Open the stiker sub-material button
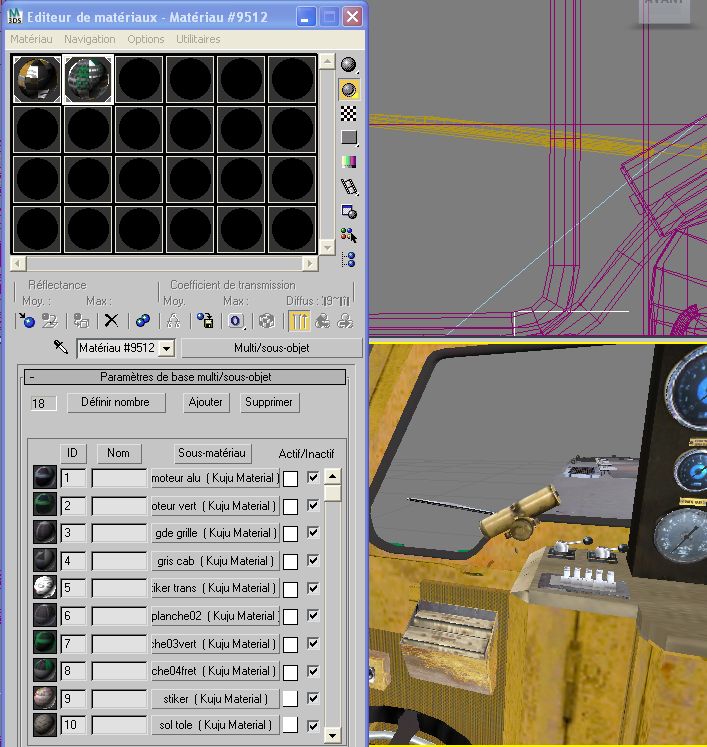The image size is (707, 747). pyautogui.click(x=215, y=699)
